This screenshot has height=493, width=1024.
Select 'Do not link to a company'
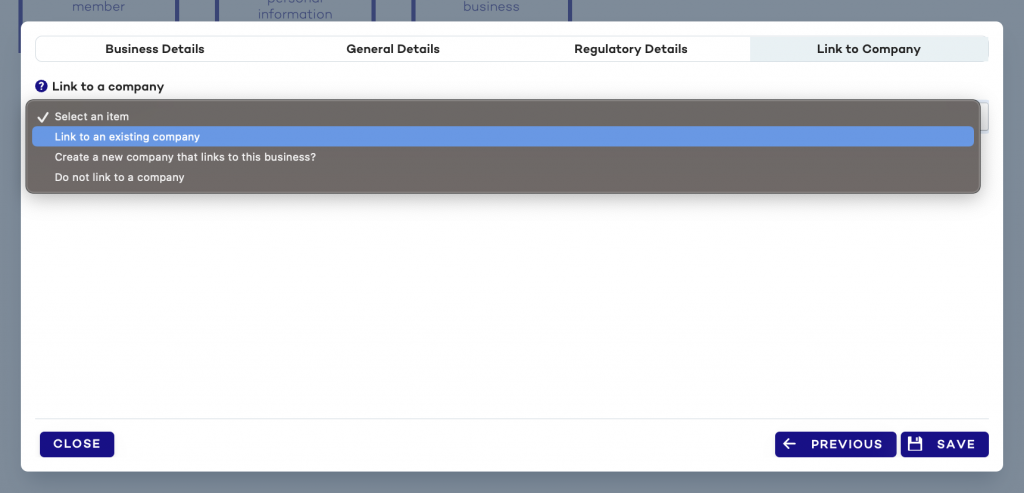[503, 177]
